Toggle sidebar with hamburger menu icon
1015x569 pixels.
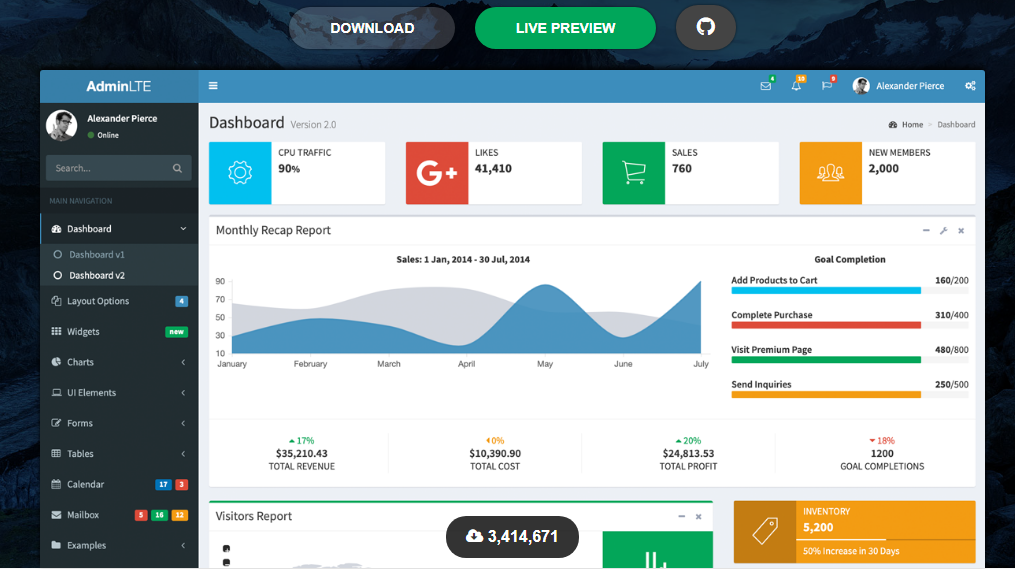click(x=213, y=85)
